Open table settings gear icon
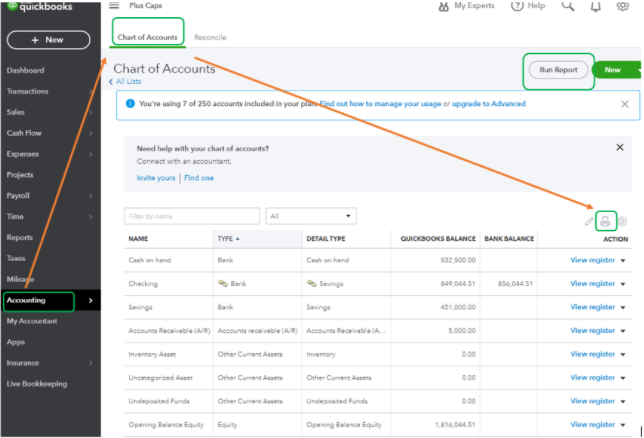Viewport: 644px width, 438px height. click(x=622, y=221)
